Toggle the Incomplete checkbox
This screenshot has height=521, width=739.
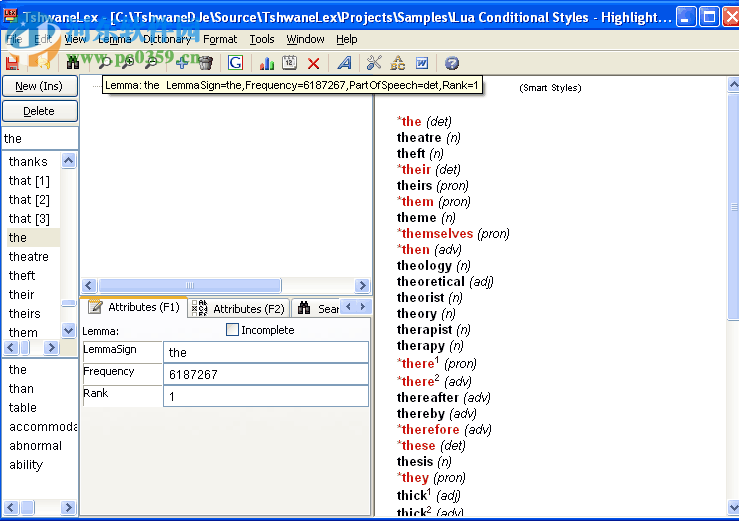(233, 330)
